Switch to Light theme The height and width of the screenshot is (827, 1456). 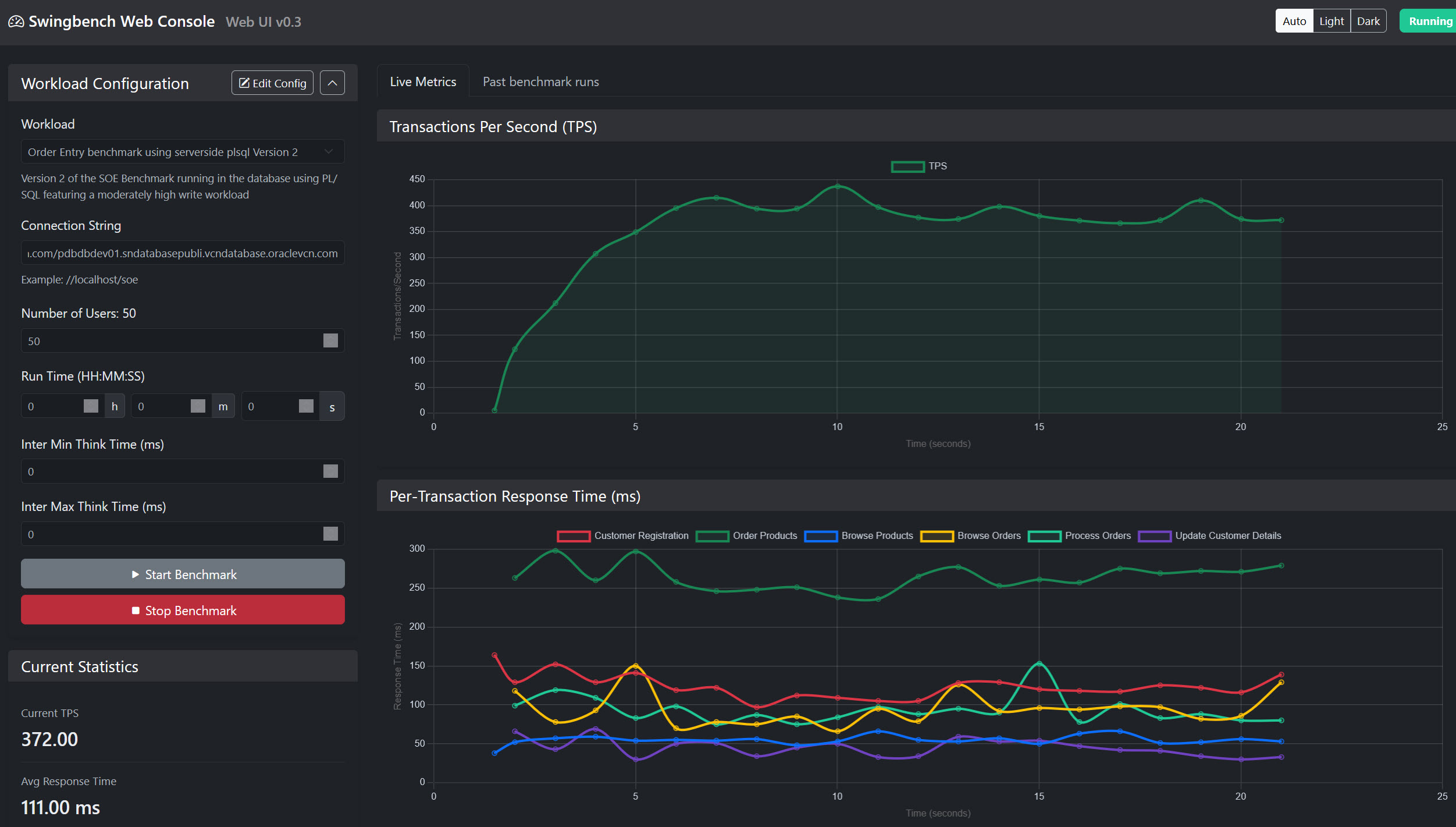pyautogui.click(x=1332, y=20)
